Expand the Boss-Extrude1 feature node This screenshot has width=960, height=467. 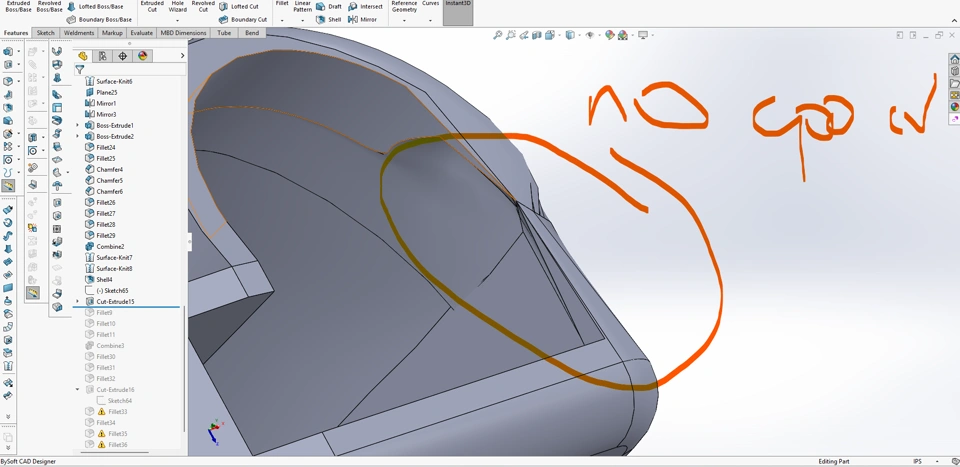77,125
